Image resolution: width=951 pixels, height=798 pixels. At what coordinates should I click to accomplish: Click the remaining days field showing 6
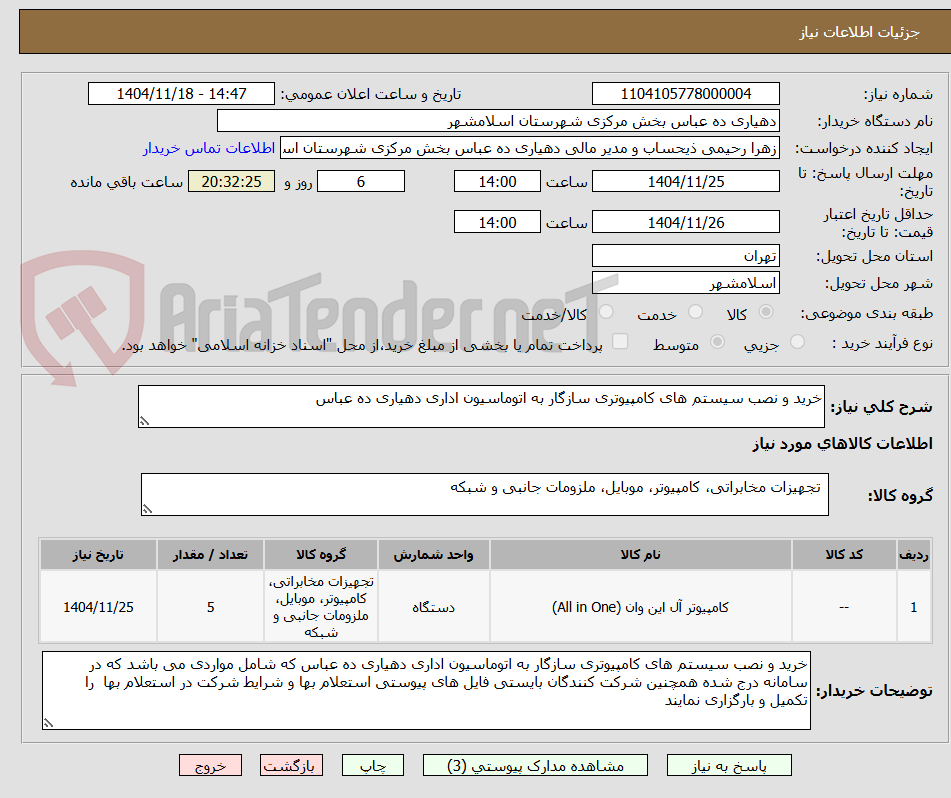coord(361,181)
